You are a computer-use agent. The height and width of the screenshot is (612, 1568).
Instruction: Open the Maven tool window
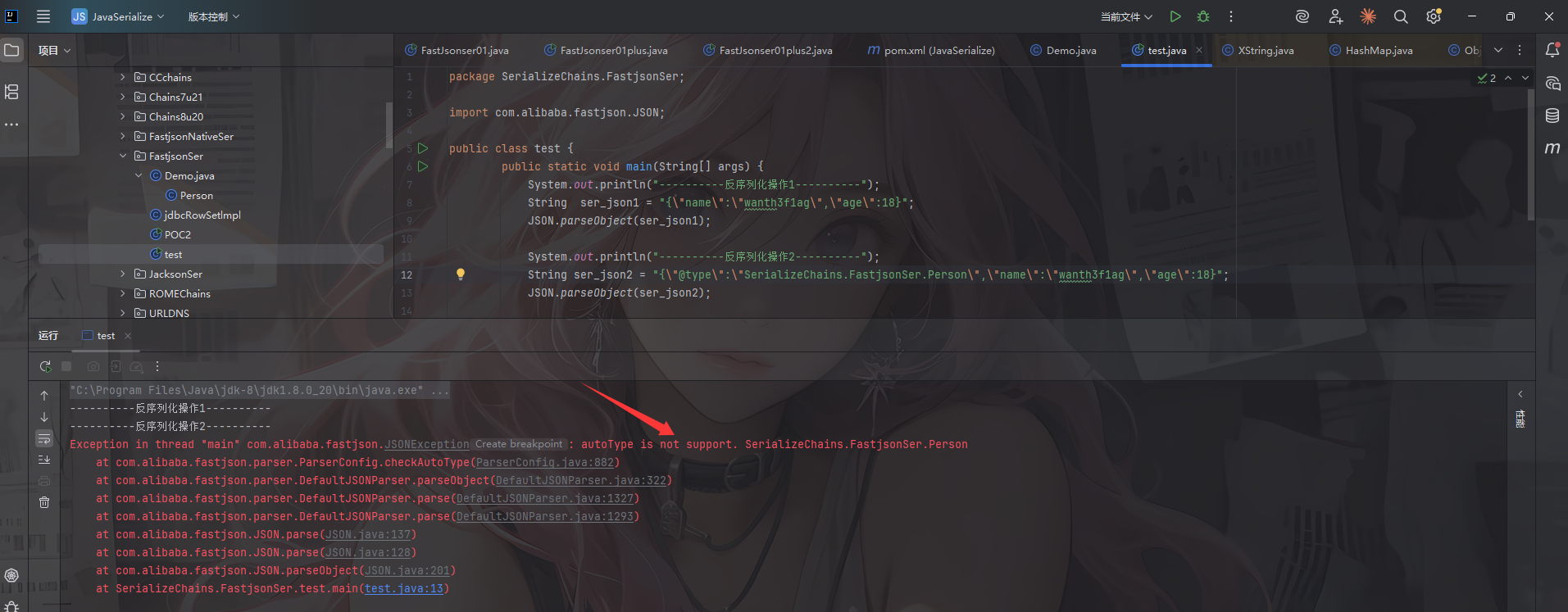(x=1552, y=148)
